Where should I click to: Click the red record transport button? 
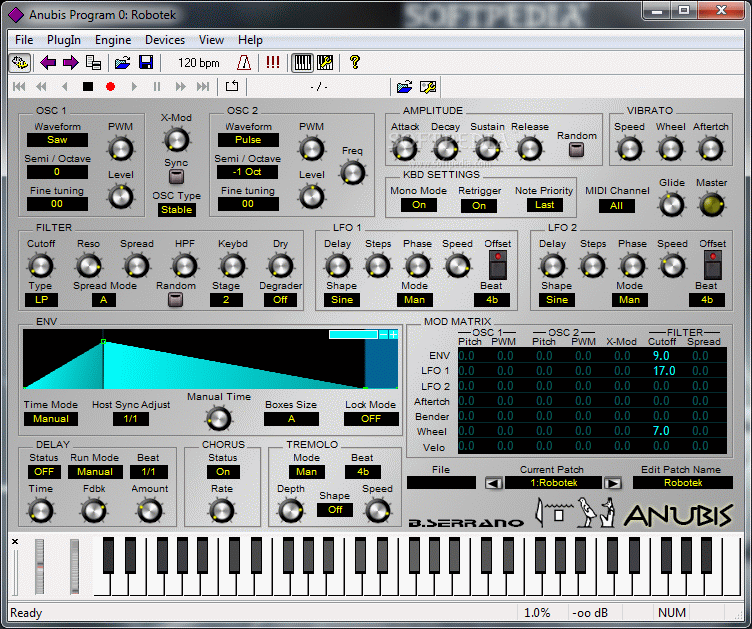coord(110,87)
